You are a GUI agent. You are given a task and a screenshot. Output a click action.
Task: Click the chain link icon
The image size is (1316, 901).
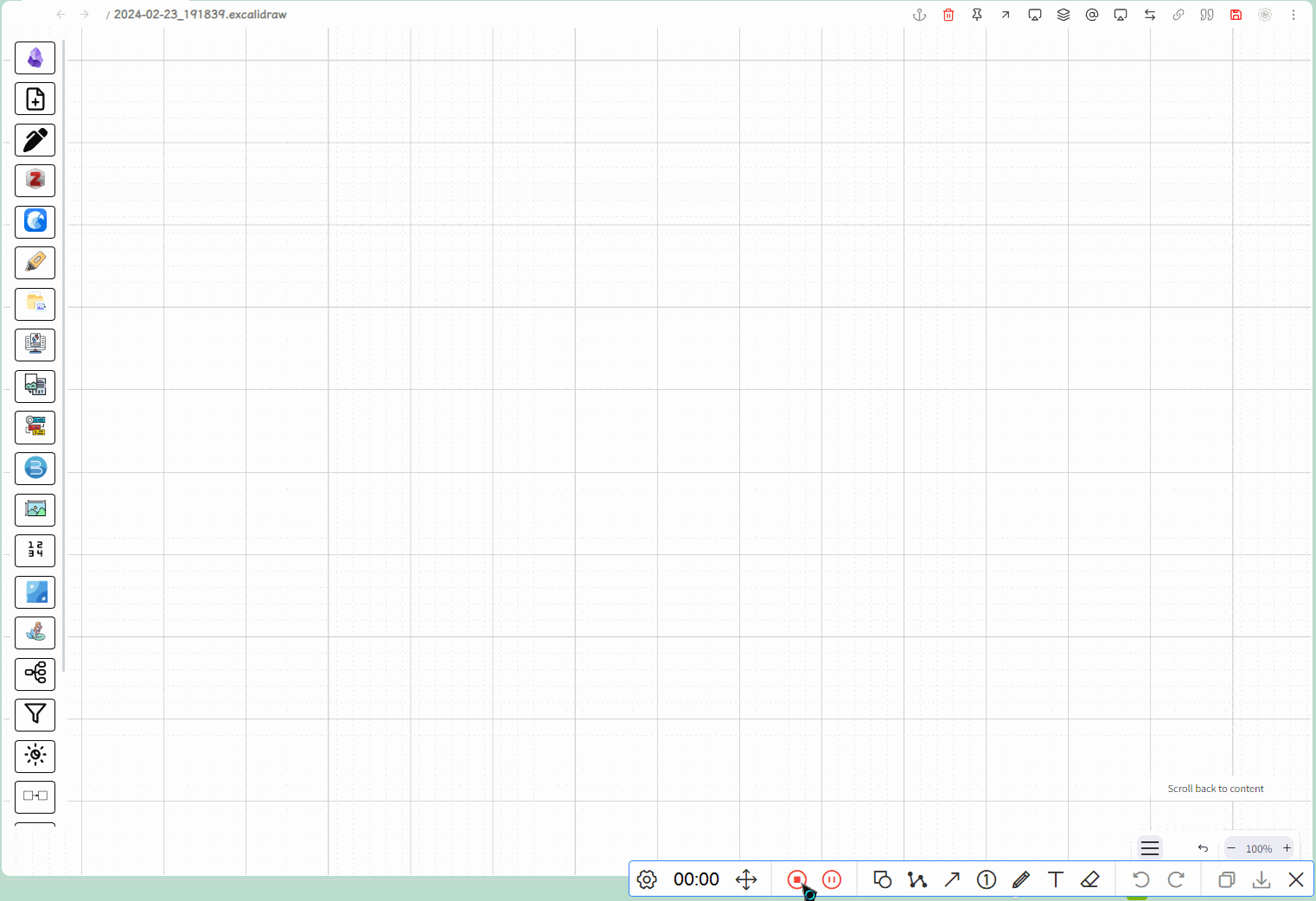point(1179,15)
